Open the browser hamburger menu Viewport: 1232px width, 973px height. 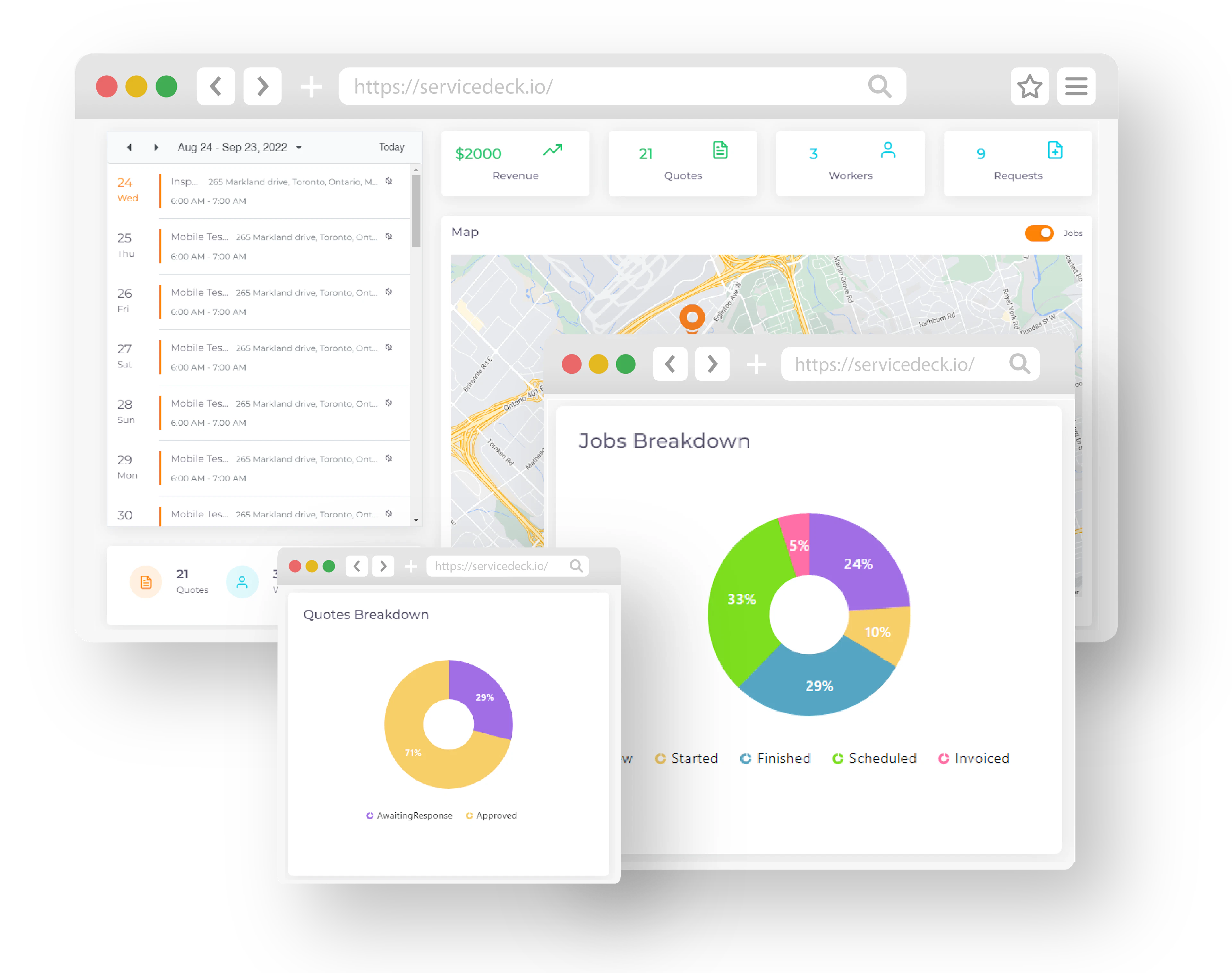[x=1076, y=87]
